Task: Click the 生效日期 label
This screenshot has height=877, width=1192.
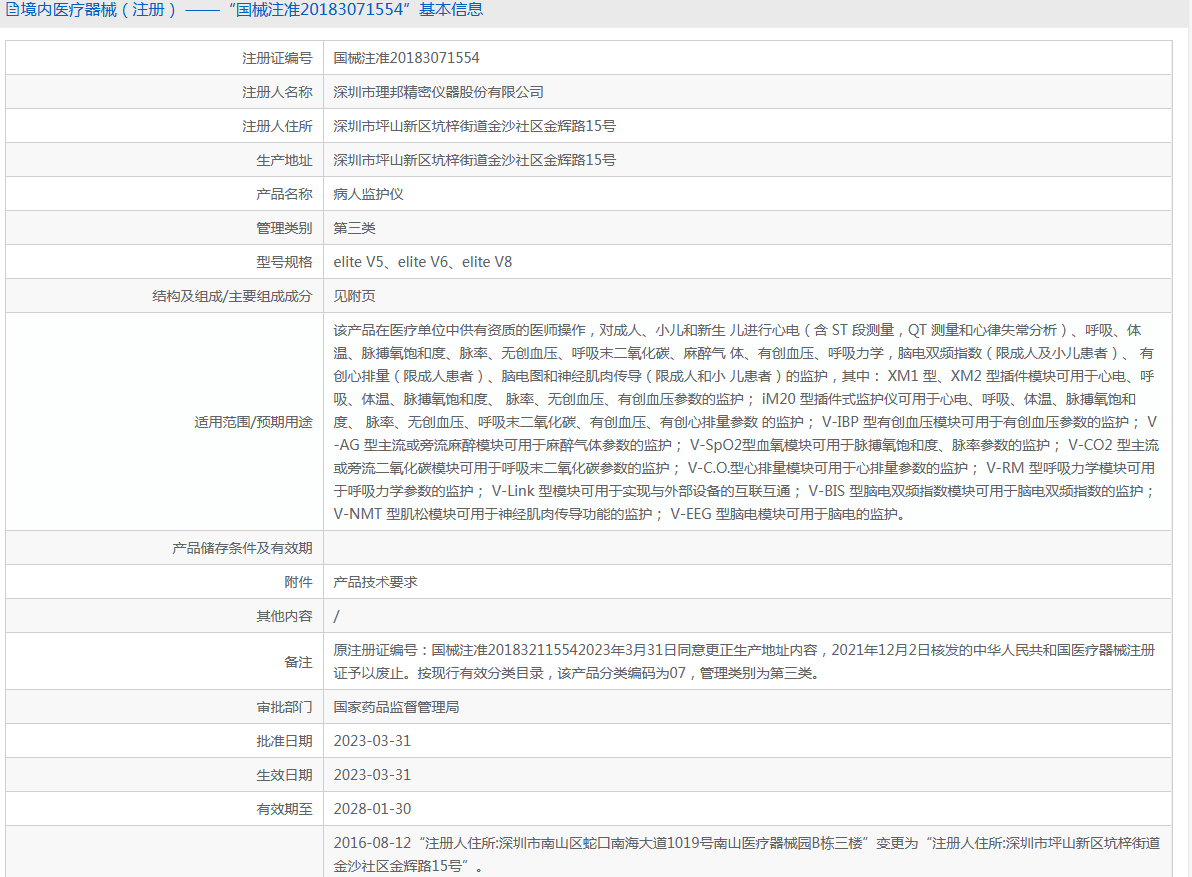Action: [x=284, y=775]
